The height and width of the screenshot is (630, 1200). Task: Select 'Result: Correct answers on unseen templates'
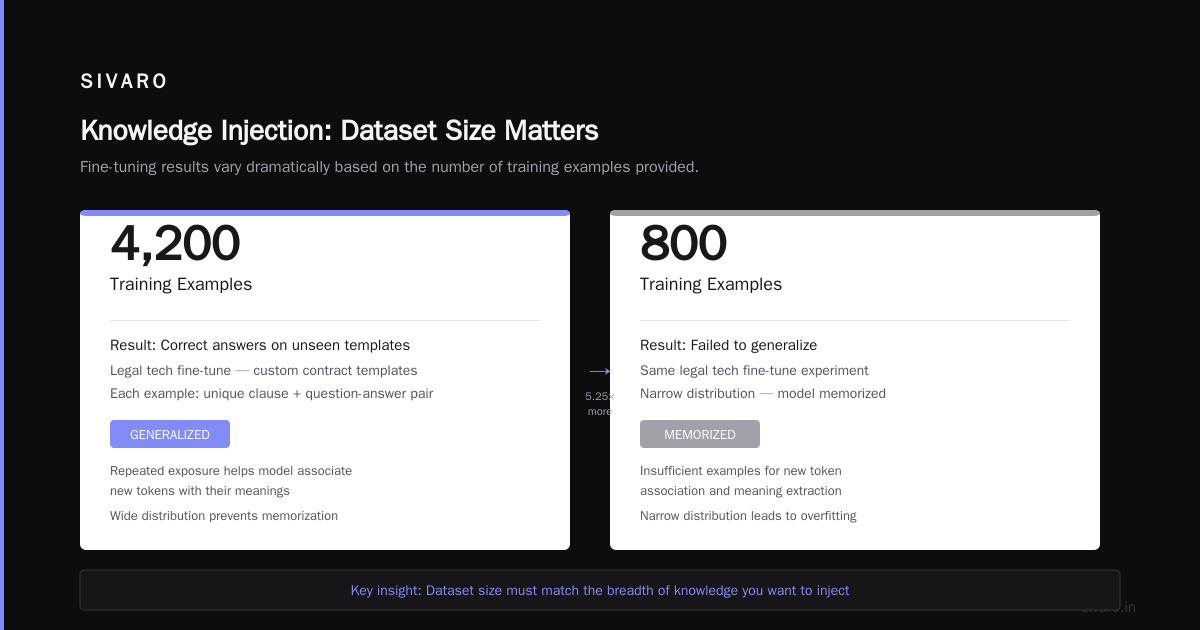(260, 345)
